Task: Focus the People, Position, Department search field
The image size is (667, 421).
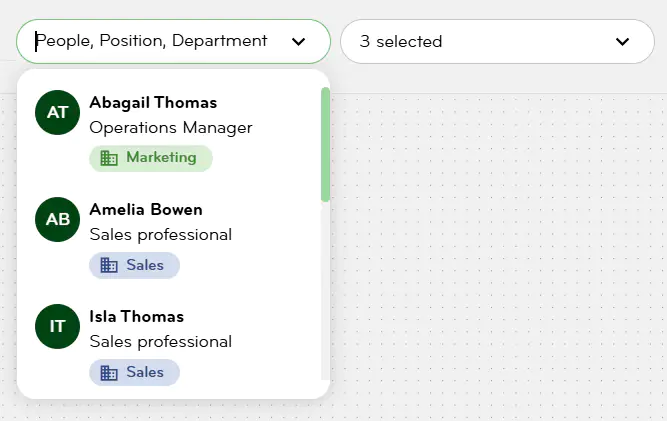Action: tap(152, 42)
